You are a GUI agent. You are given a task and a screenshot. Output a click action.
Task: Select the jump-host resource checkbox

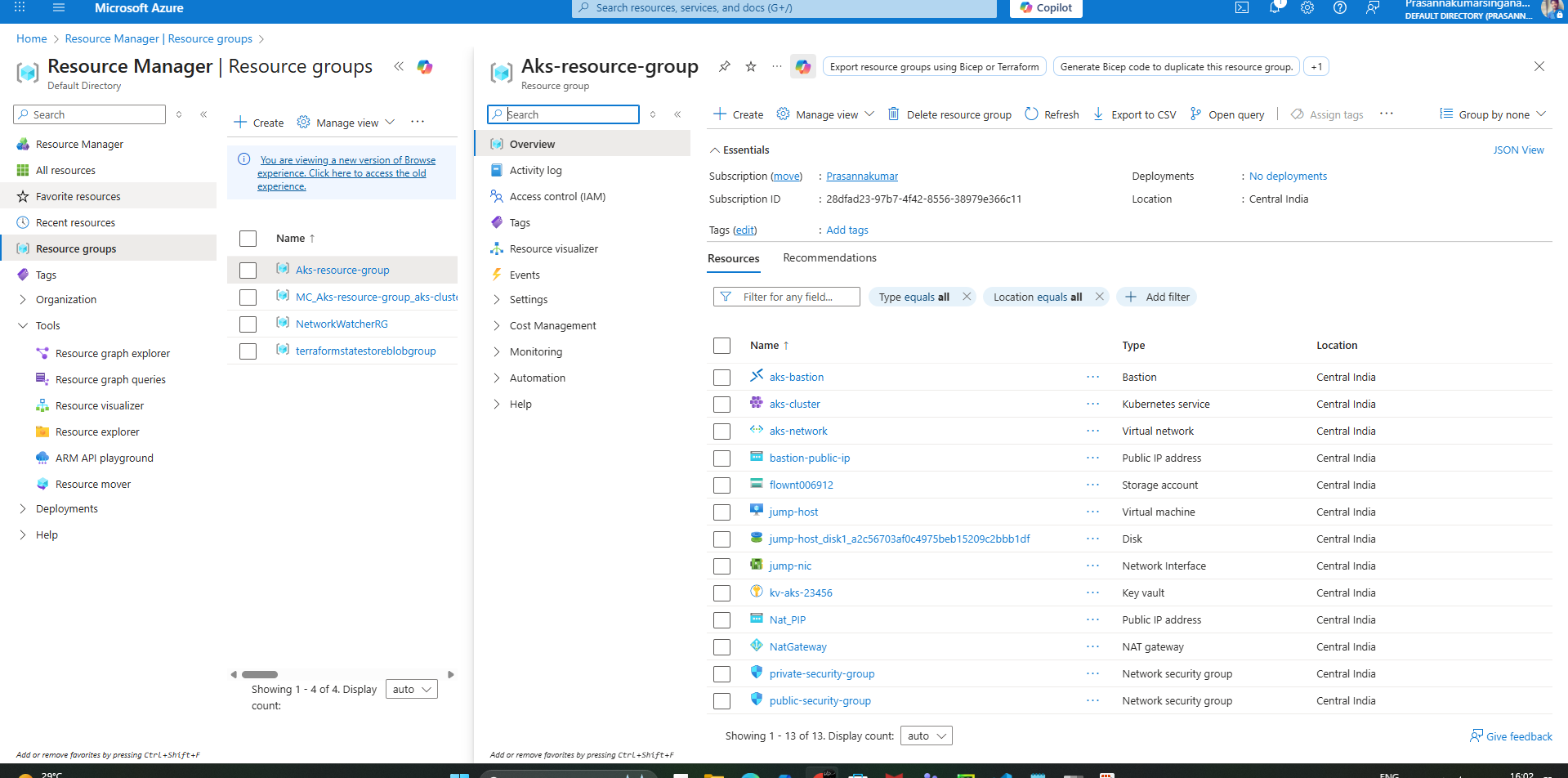click(721, 512)
